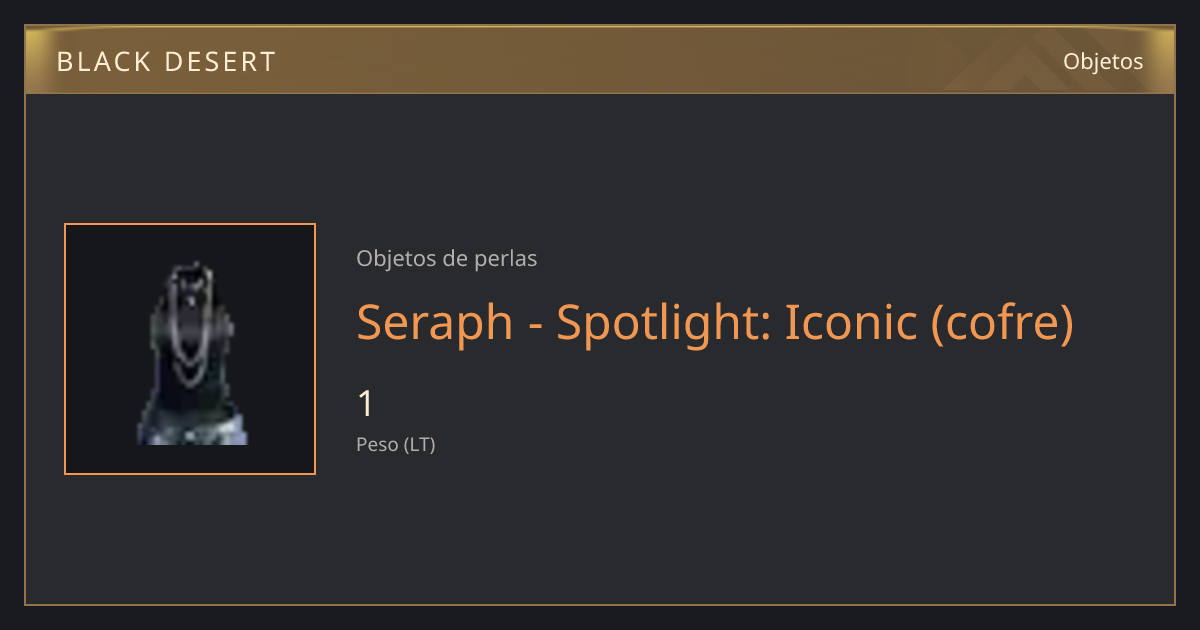Click the Peso (LT) label
The height and width of the screenshot is (630, 1200).
point(396,444)
